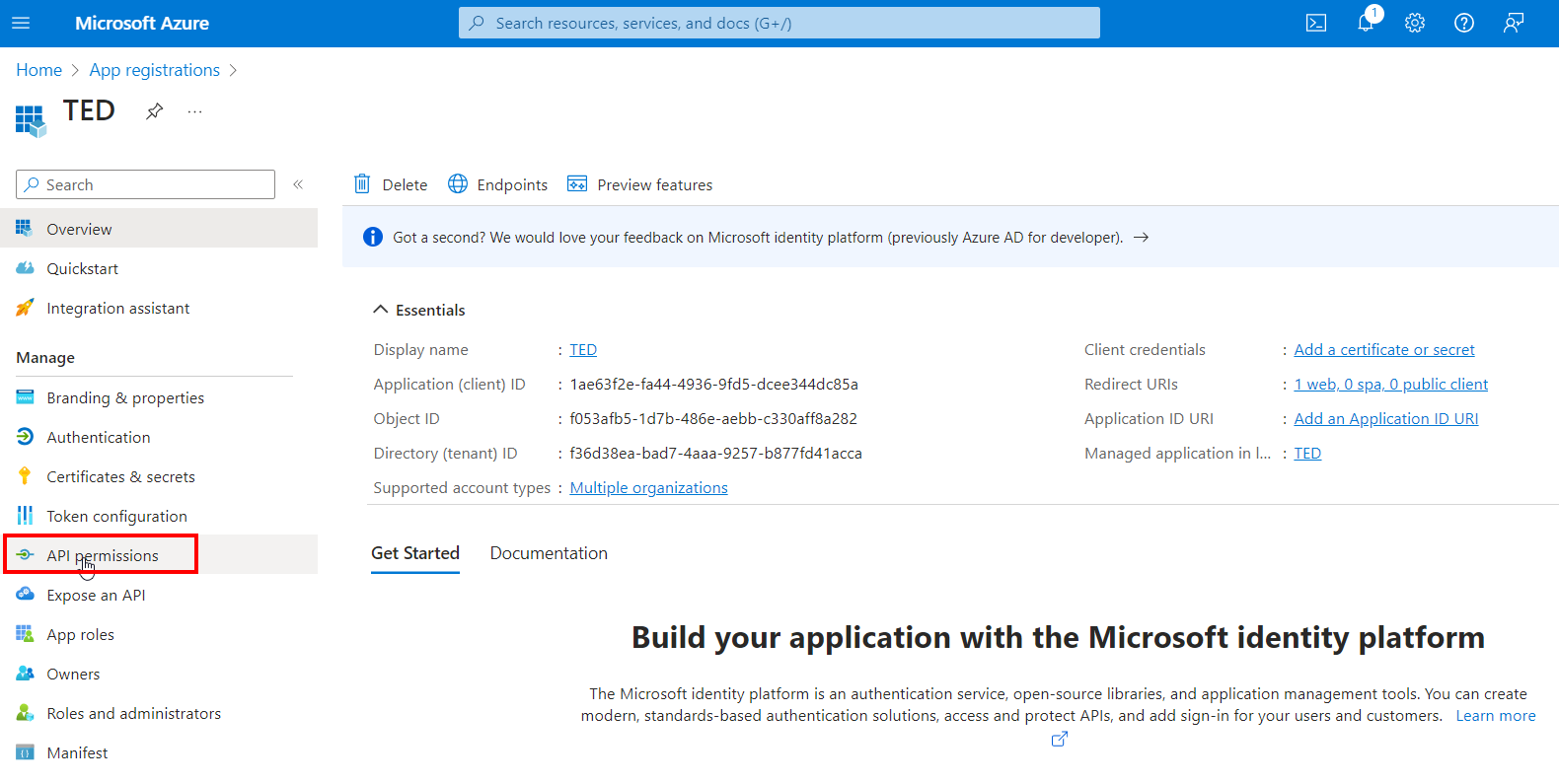The width and height of the screenshot is (1559, 784).
Task: Switch to the Get Started tab
Action: [x=415, y=553]
